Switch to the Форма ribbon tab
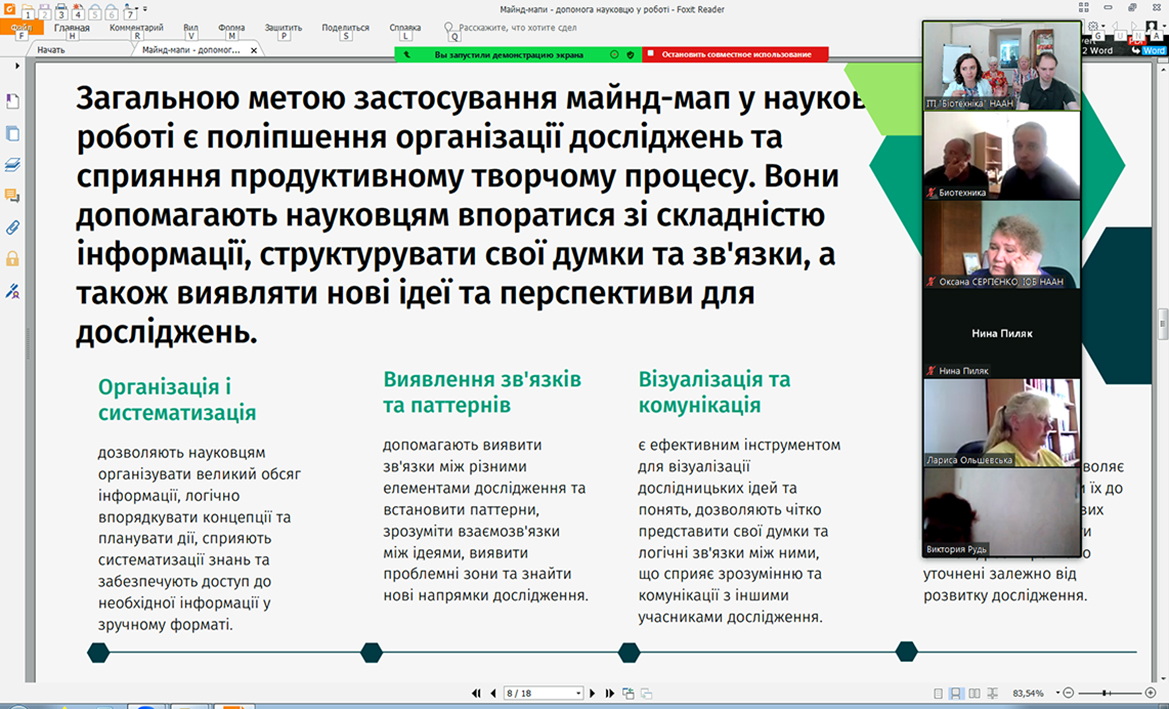Screen dimensions: 1169x709 (232, 28)
